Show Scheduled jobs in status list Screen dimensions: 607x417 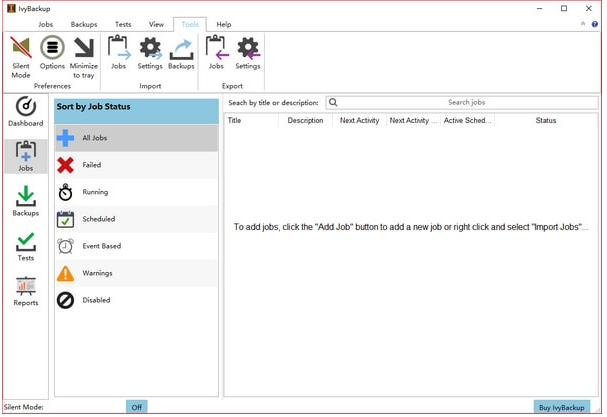point(136,219)
